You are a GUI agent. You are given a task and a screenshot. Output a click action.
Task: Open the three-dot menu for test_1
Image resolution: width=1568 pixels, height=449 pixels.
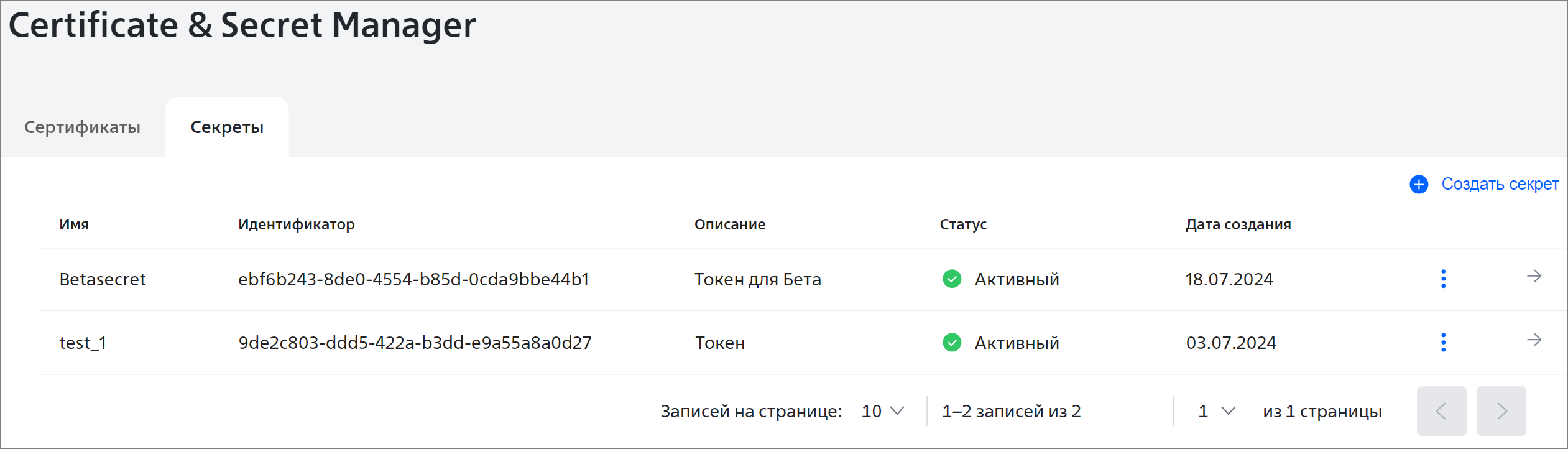click(x=1444, y=342)
